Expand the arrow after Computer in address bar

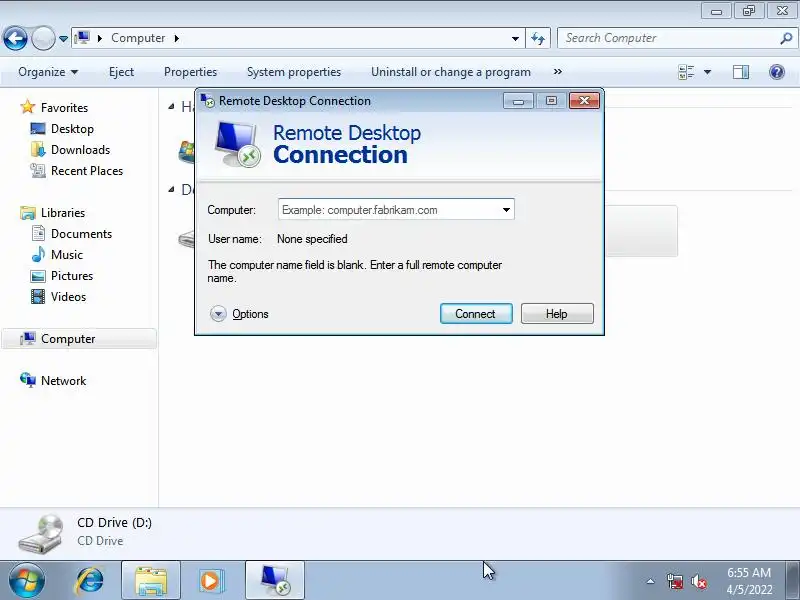tap(177, 38)
